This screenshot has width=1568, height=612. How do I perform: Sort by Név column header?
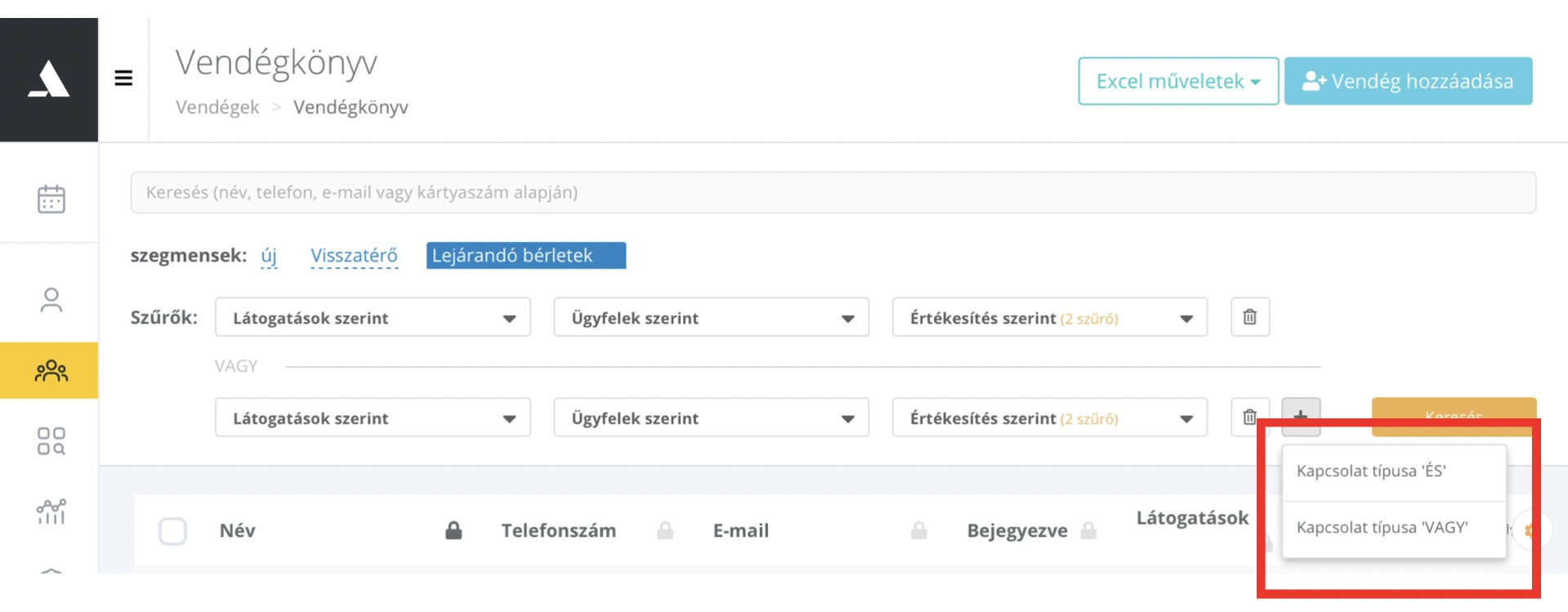[238, 531]
